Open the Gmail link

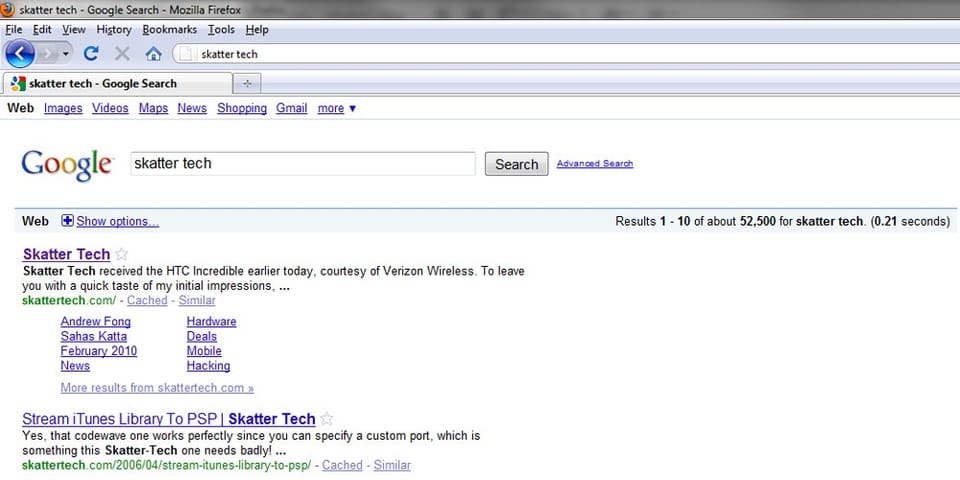tap(291, 108)
